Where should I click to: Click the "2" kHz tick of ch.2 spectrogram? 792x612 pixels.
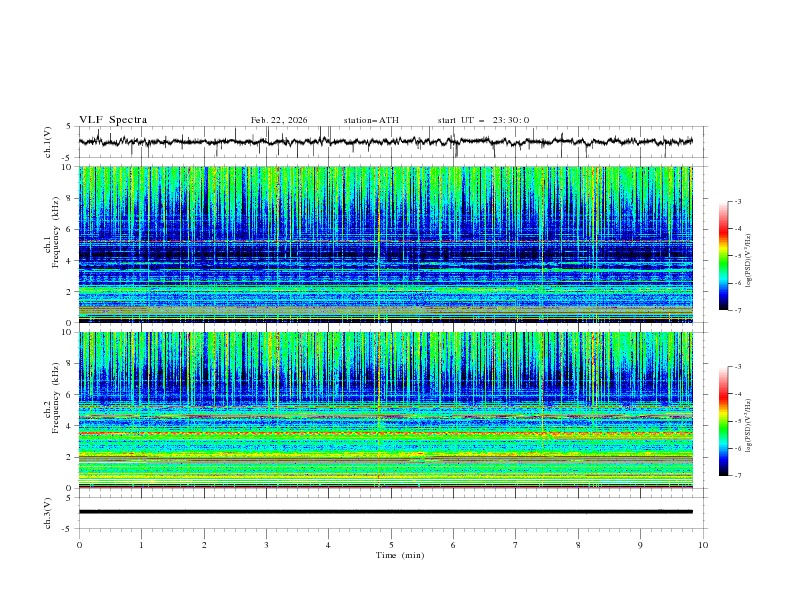coord(70,457)
